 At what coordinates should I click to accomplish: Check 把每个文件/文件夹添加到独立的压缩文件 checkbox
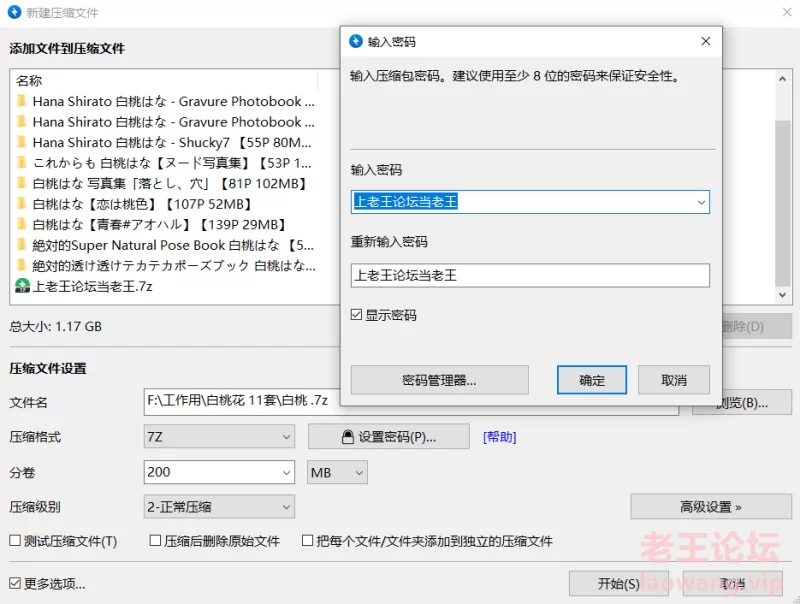click(307, 540)
